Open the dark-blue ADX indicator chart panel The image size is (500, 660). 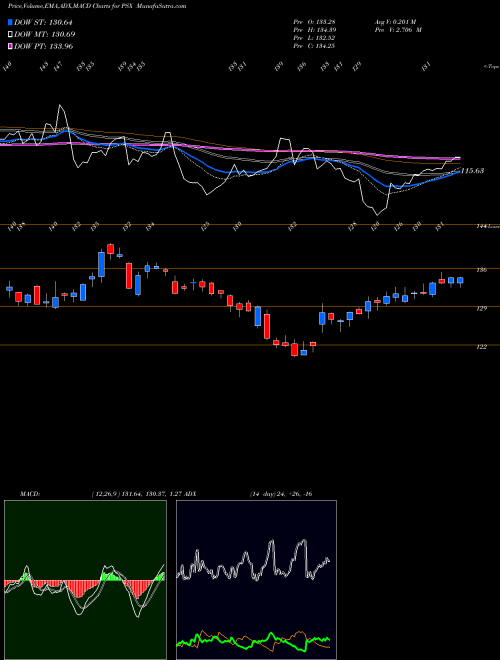click(256, 580)
